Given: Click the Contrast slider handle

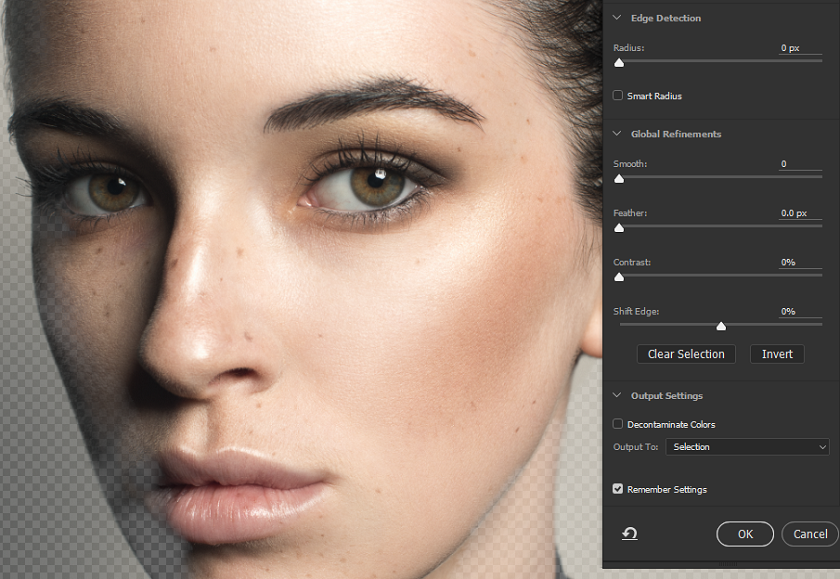Looking at the screenshot, I should coord(619,277).
